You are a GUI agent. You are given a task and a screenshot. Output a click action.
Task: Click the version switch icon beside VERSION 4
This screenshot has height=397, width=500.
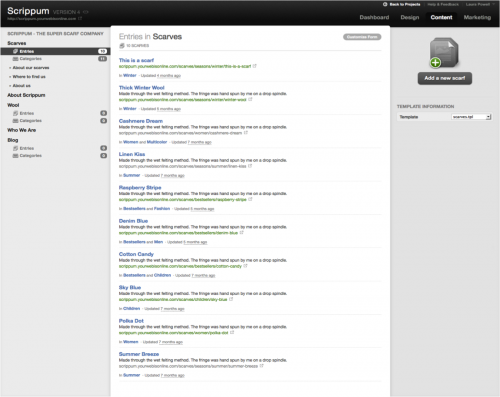[86, 12]
